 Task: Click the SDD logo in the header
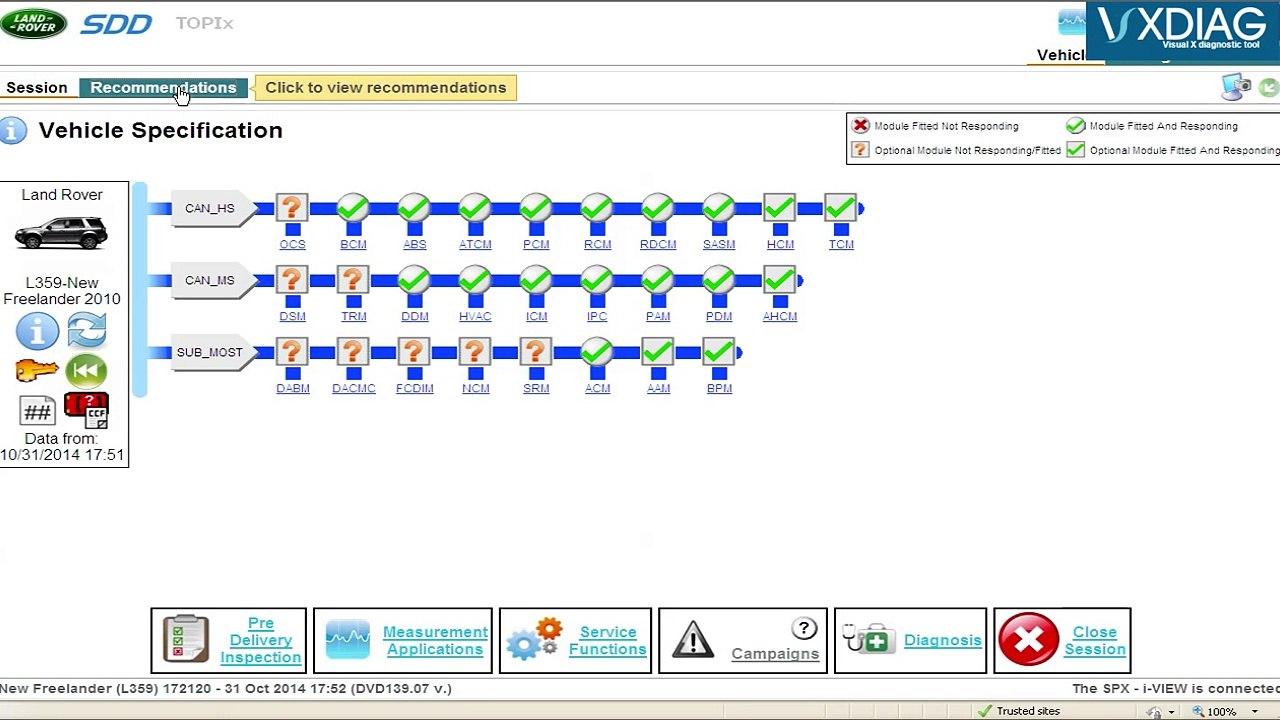pyautogui.click(x=116, y=24)
